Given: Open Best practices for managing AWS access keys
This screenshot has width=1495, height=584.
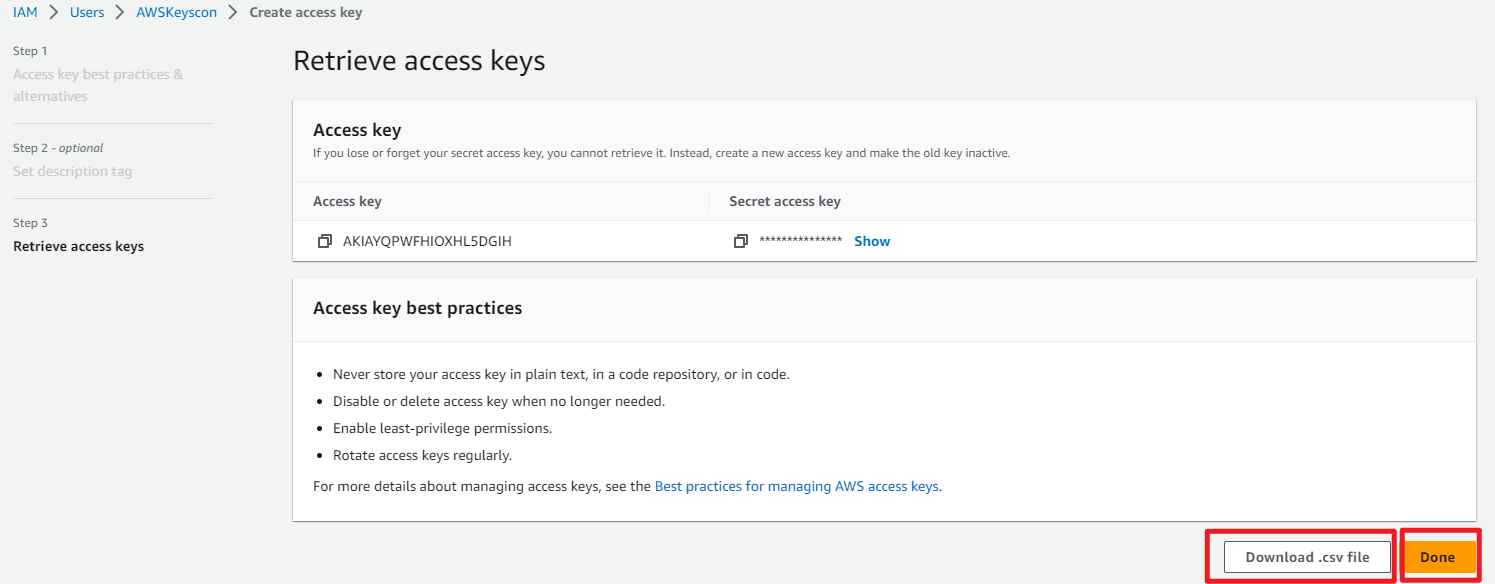Looking at the screenshot, I should click(796, 486).
